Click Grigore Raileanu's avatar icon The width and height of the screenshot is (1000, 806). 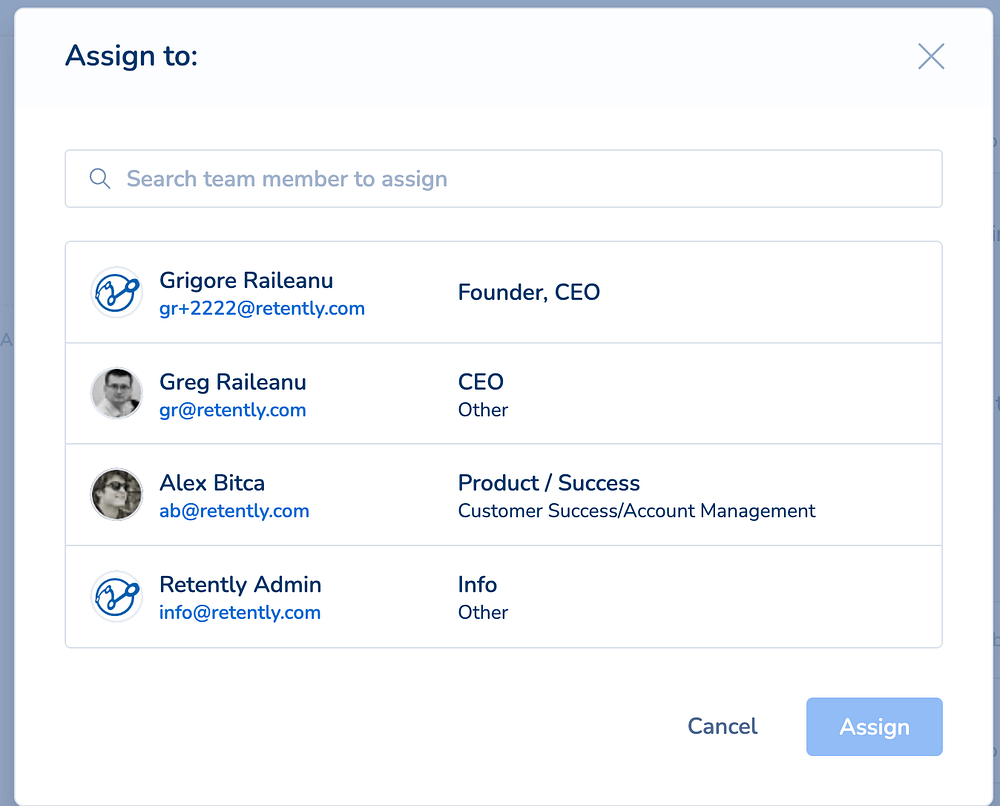point(116,293)
